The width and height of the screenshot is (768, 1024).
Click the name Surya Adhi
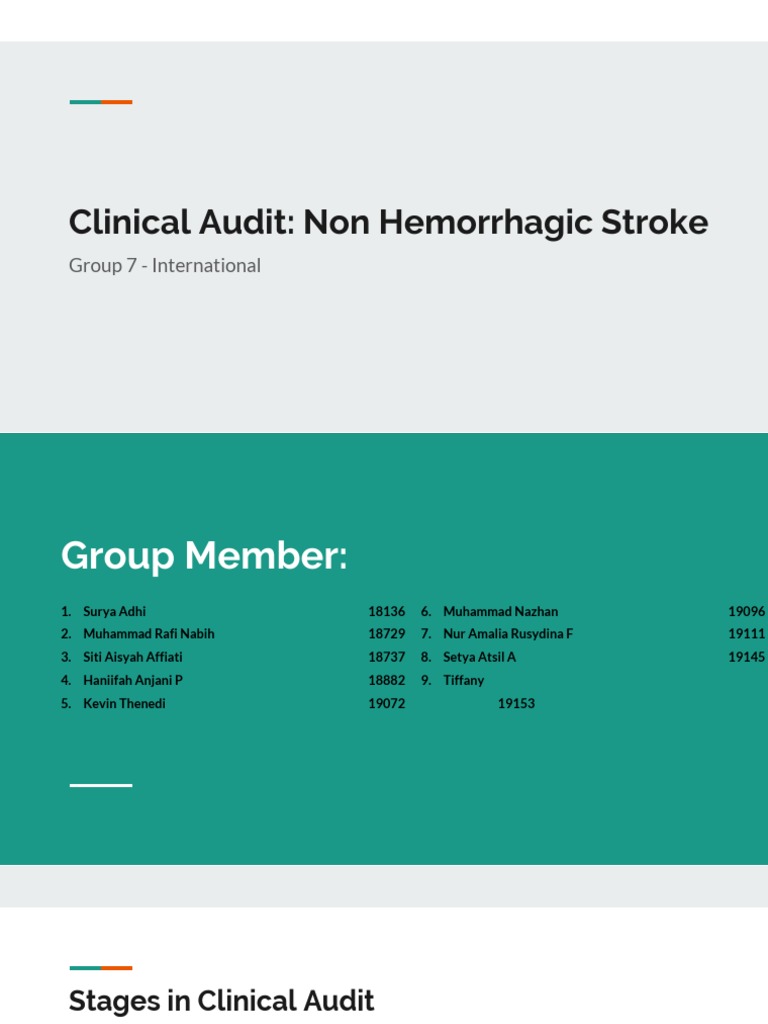click(114, 611)
